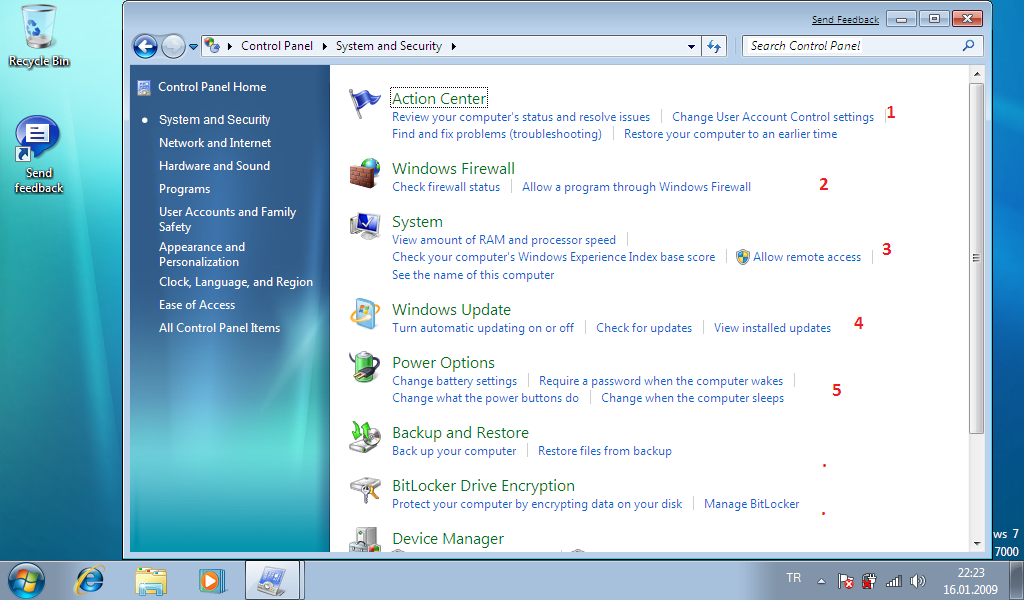Click the Send Feedback title bar link

click(845, 20)
